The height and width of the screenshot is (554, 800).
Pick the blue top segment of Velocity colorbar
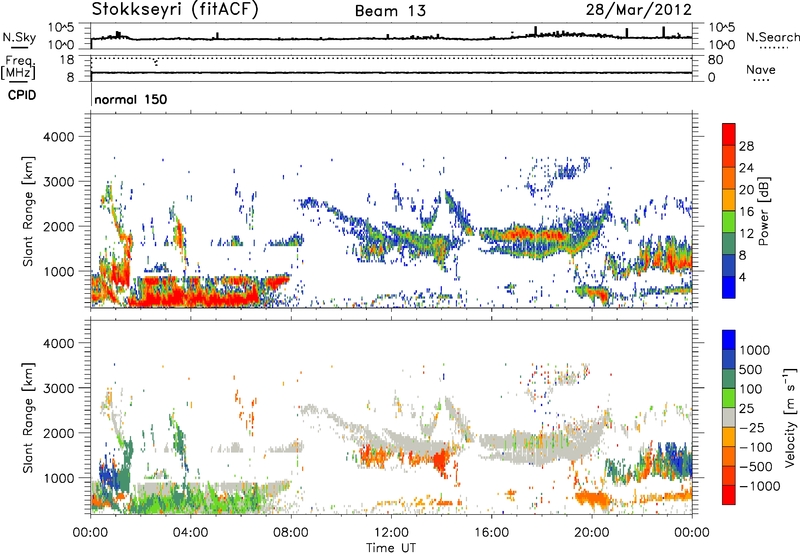tap(729, 340)
